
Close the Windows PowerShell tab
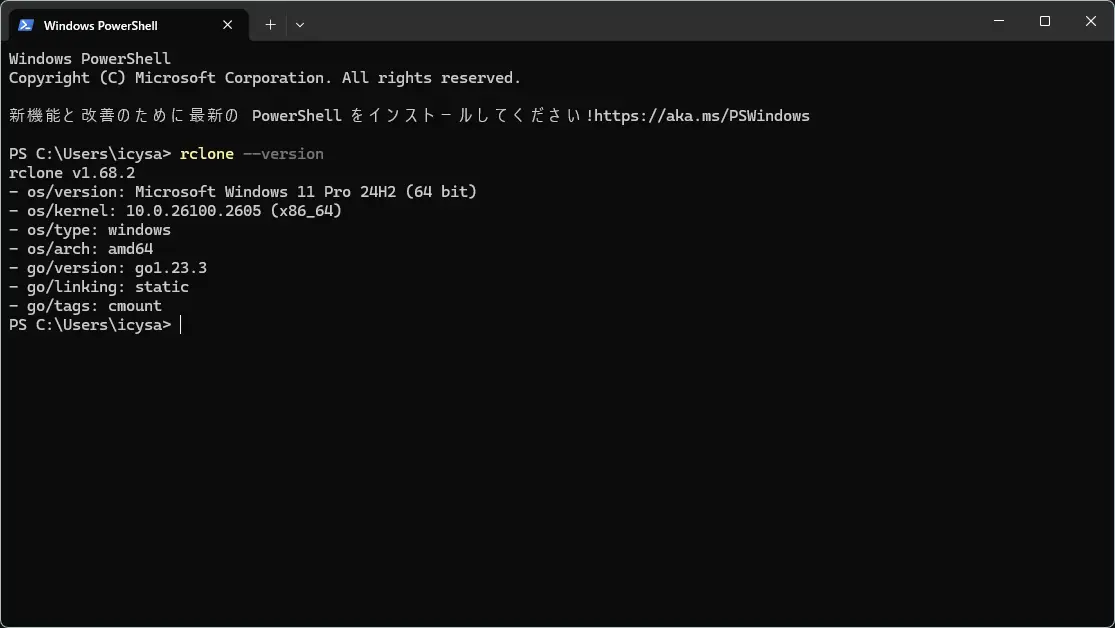[228, 25]
